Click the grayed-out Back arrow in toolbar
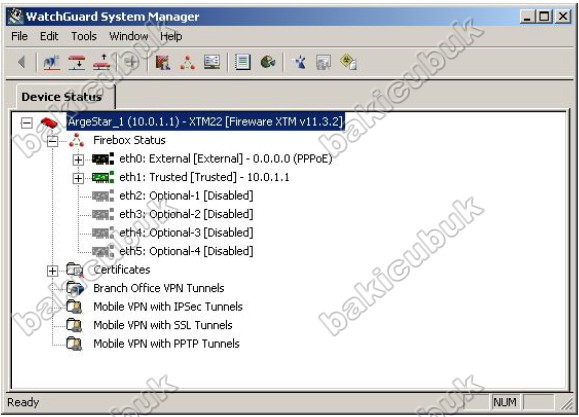579x417 pixels. pyautogui.click(x=22, y=62)
